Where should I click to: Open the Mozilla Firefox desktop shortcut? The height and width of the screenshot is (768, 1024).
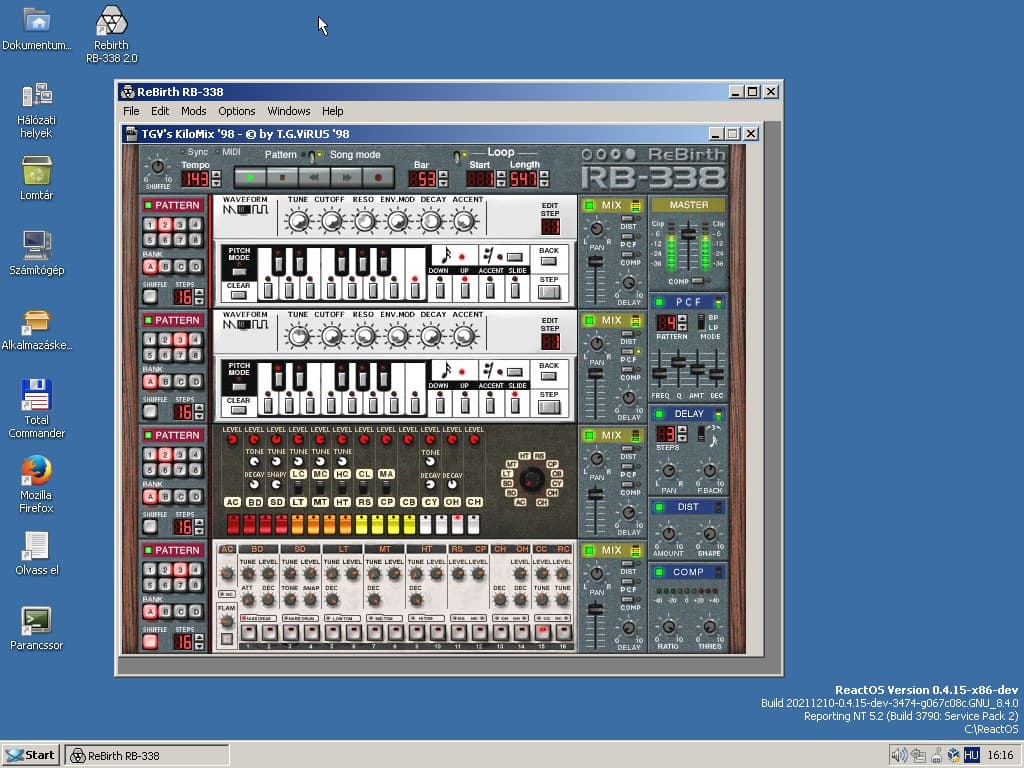click(x=36, y=485)
